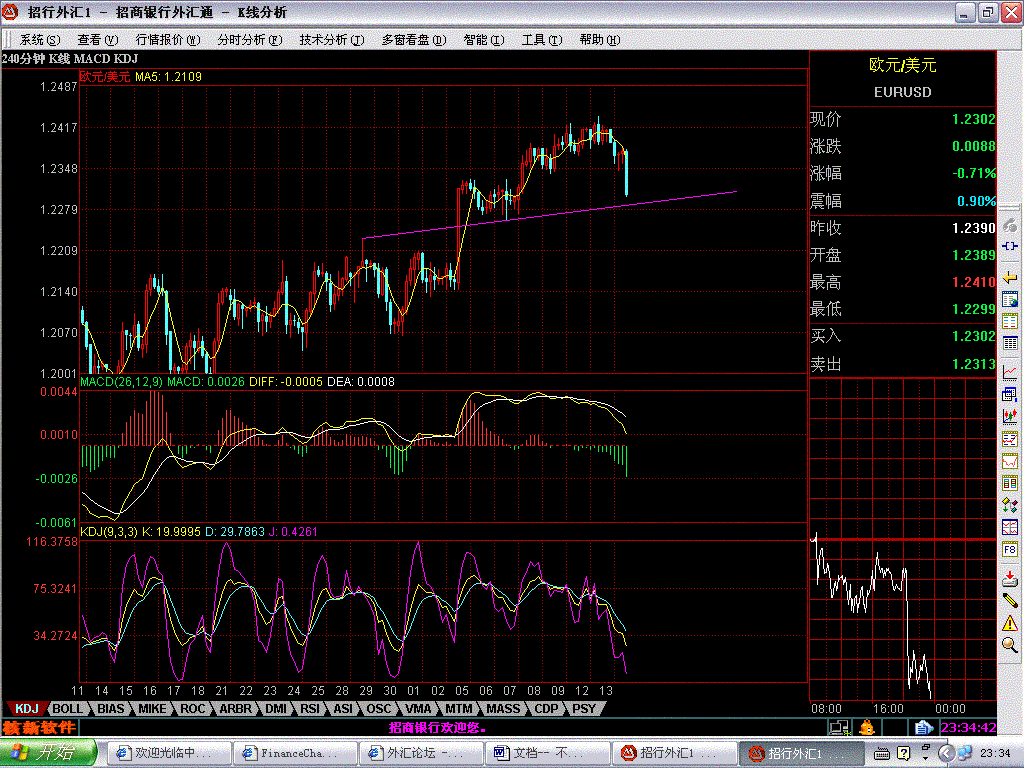Switch to the 外汇论坛 taskbar window
The height and width of the screenshot is (768, 1024).
pyautogui.click(x=421, y=753)
